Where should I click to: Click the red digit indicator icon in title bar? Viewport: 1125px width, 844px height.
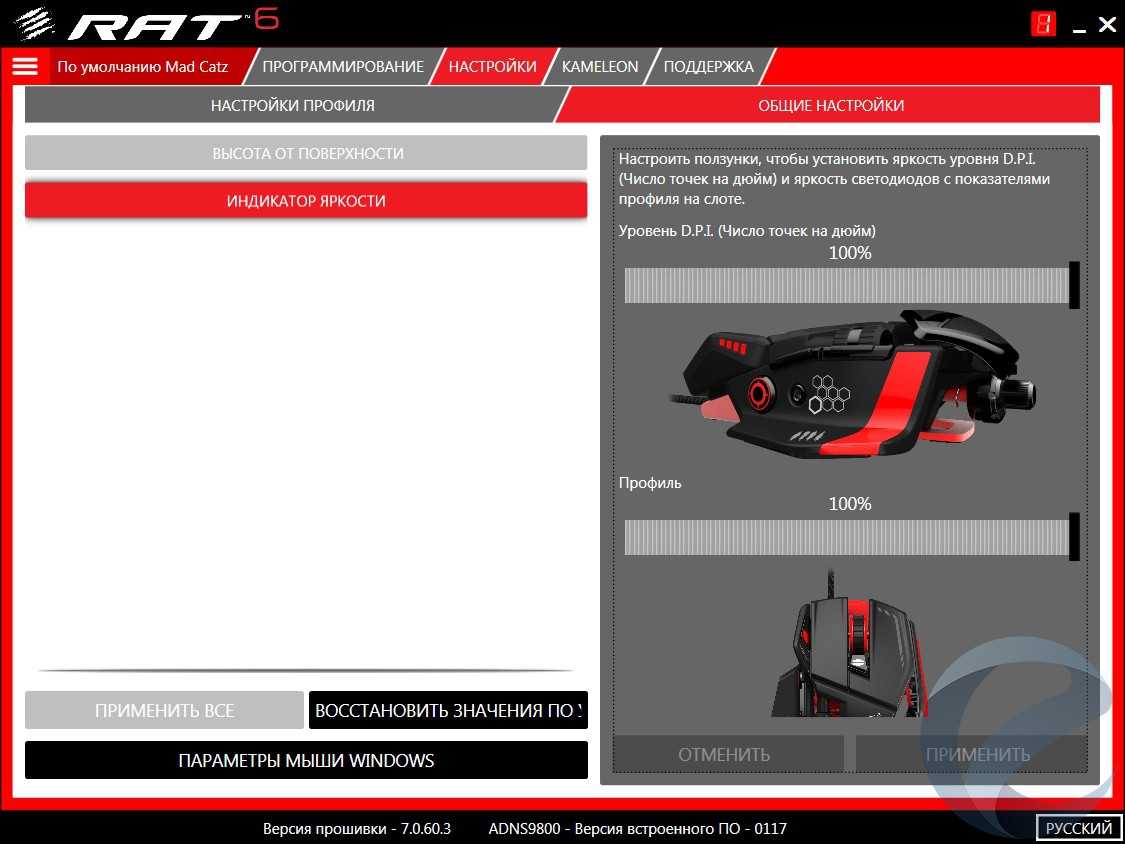(x=1043, y=24)
